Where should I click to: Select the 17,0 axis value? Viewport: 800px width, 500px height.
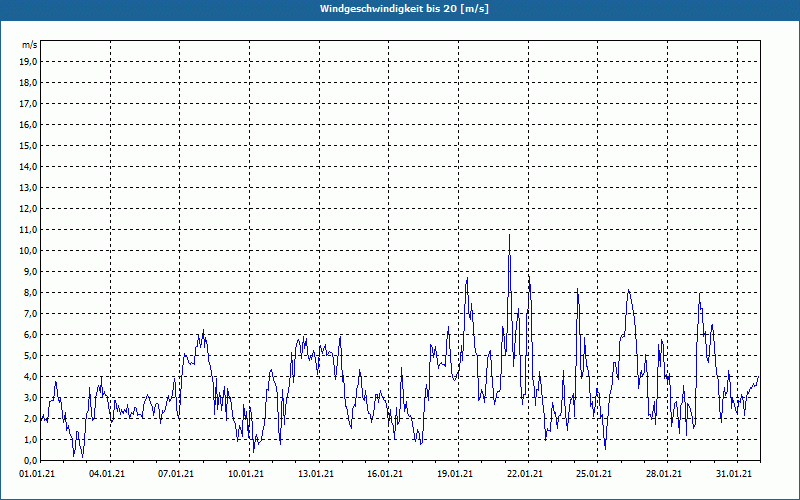[28, 104]
